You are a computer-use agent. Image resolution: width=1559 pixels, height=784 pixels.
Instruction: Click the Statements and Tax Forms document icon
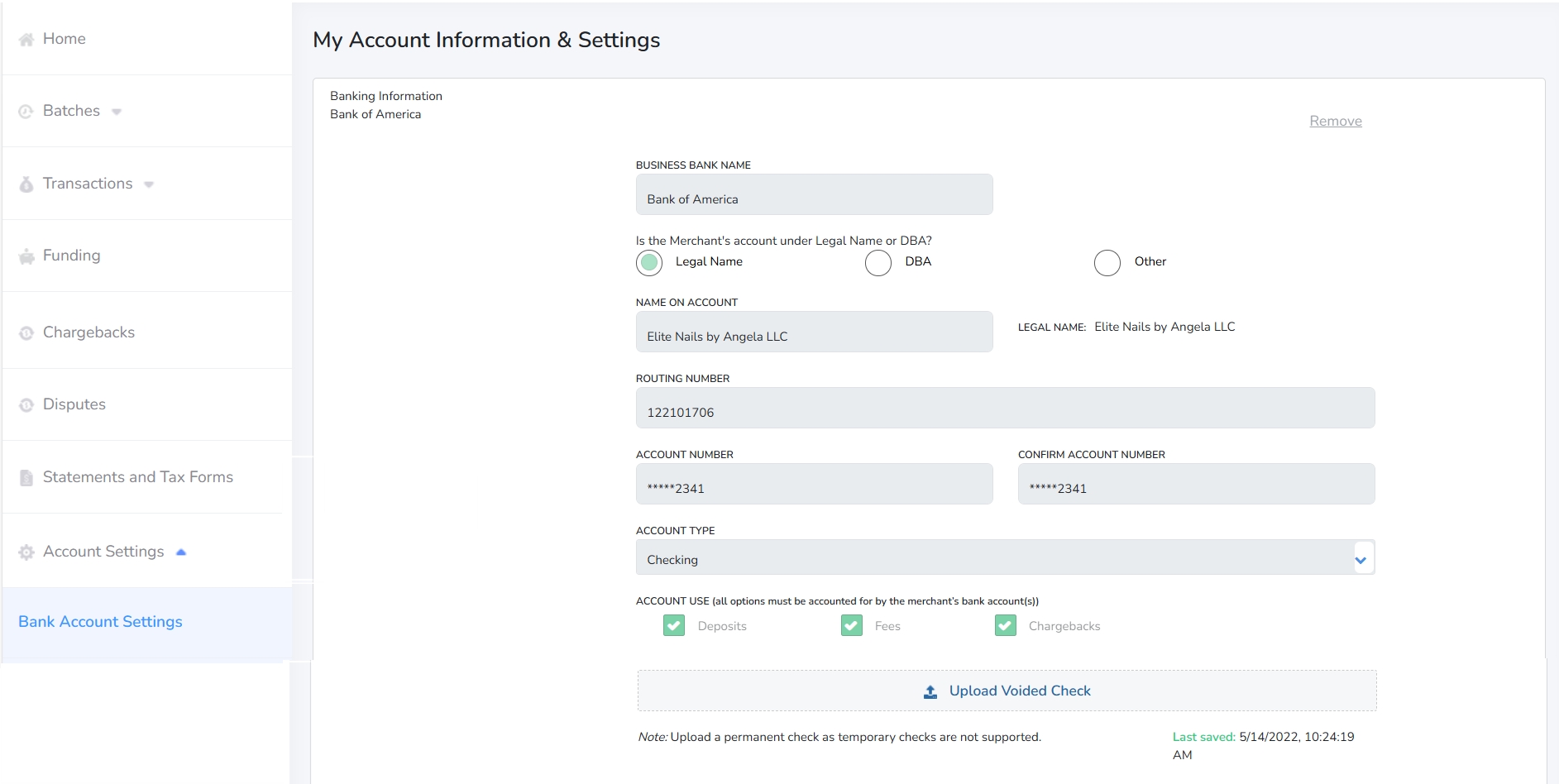tap(26, 478)
